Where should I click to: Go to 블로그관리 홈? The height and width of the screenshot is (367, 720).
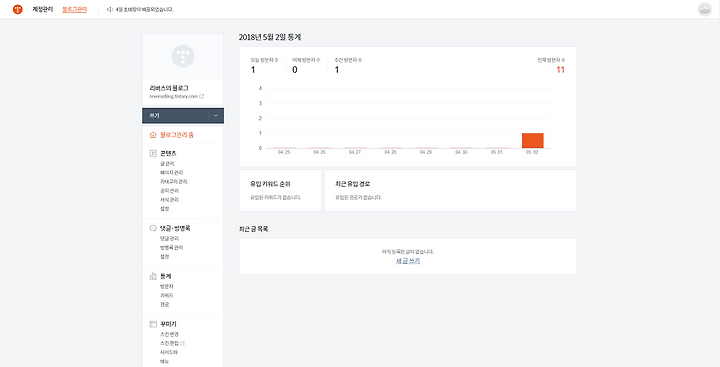(177, 135)
